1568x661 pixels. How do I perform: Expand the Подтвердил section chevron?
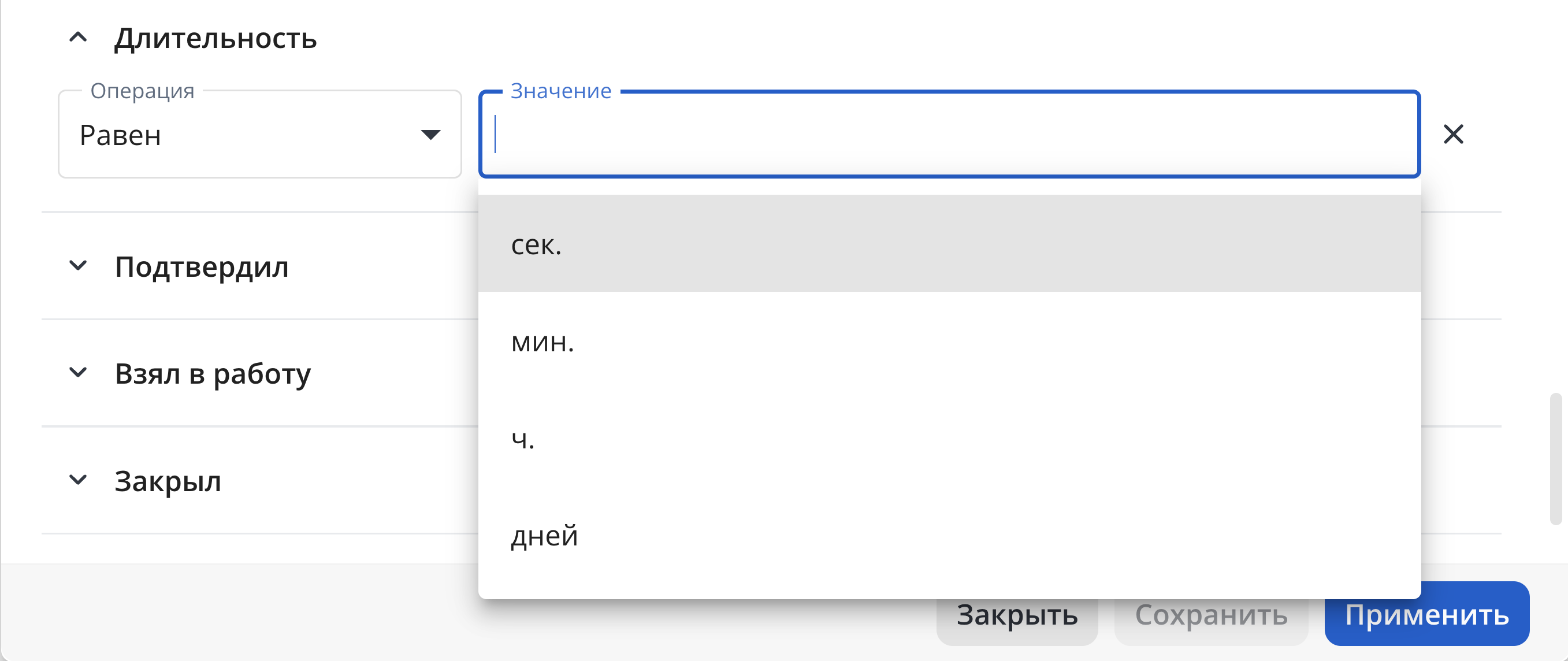pos(78,266)
